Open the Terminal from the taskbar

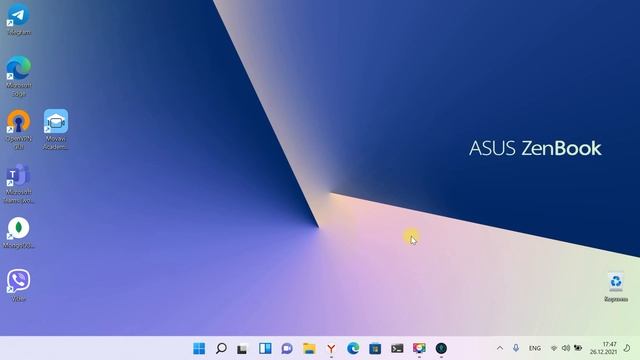(397, 348)
